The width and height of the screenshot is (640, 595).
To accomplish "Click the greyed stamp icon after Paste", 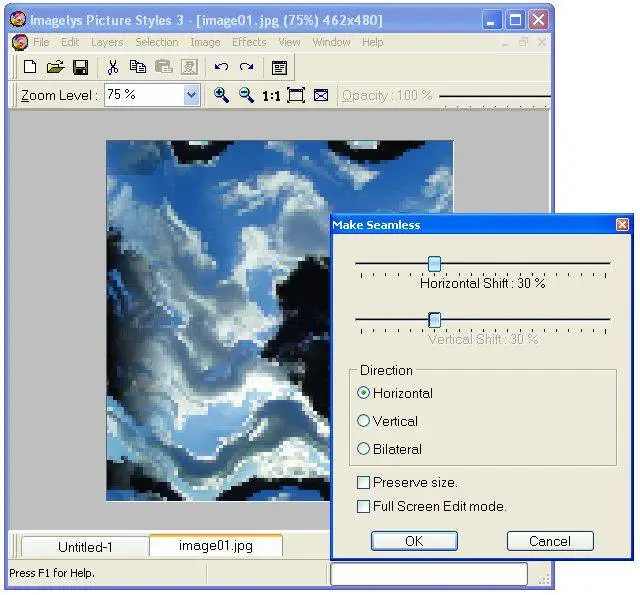I will [x=189, y=67].
